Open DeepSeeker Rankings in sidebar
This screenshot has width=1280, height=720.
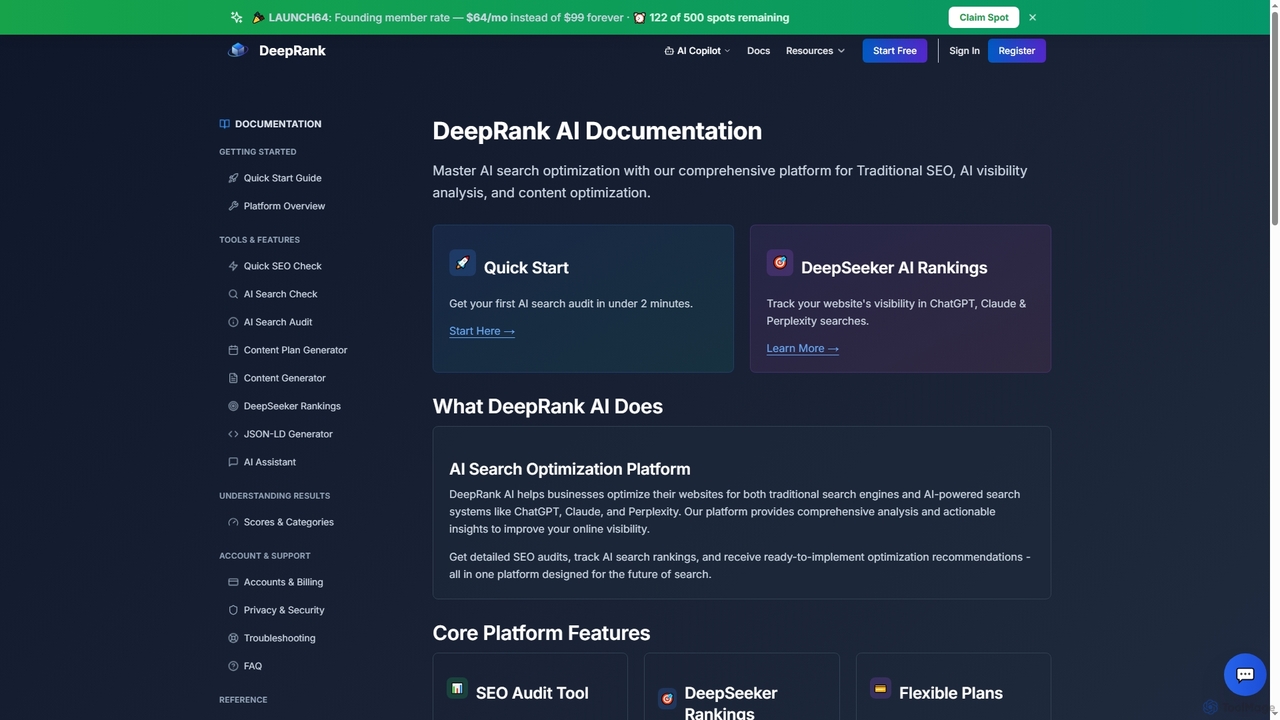click(292, 406)
